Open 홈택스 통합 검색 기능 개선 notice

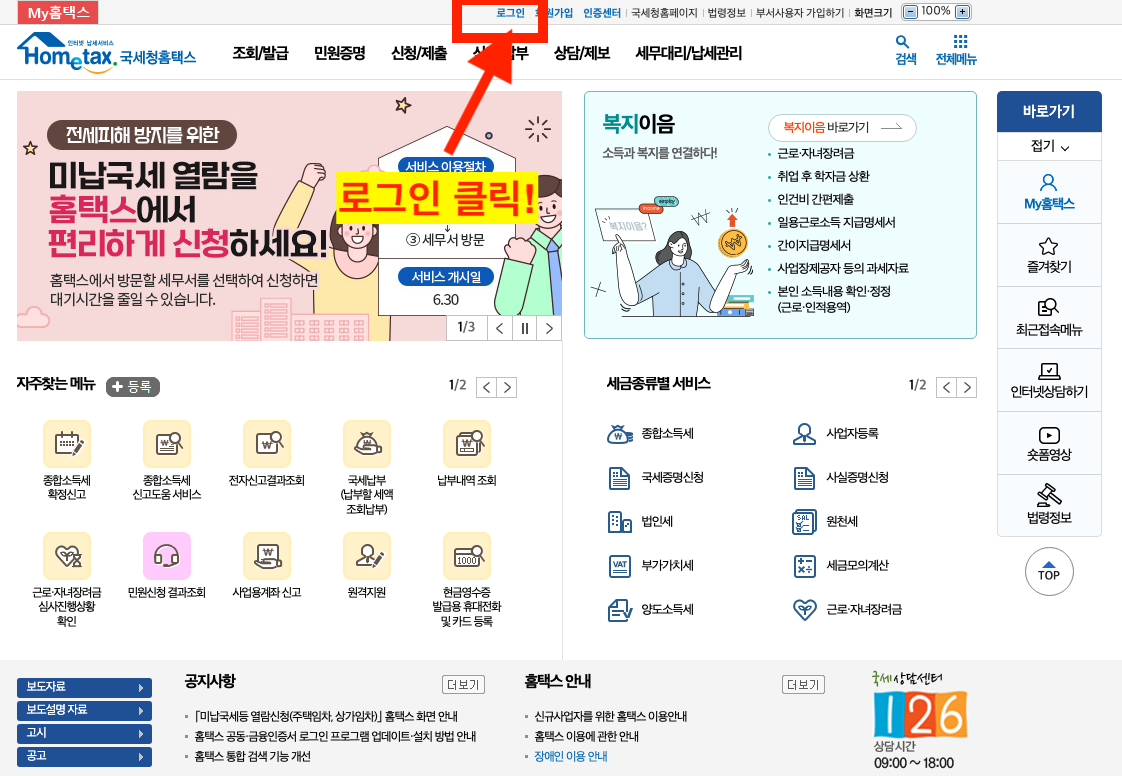[x=253, y=757]
